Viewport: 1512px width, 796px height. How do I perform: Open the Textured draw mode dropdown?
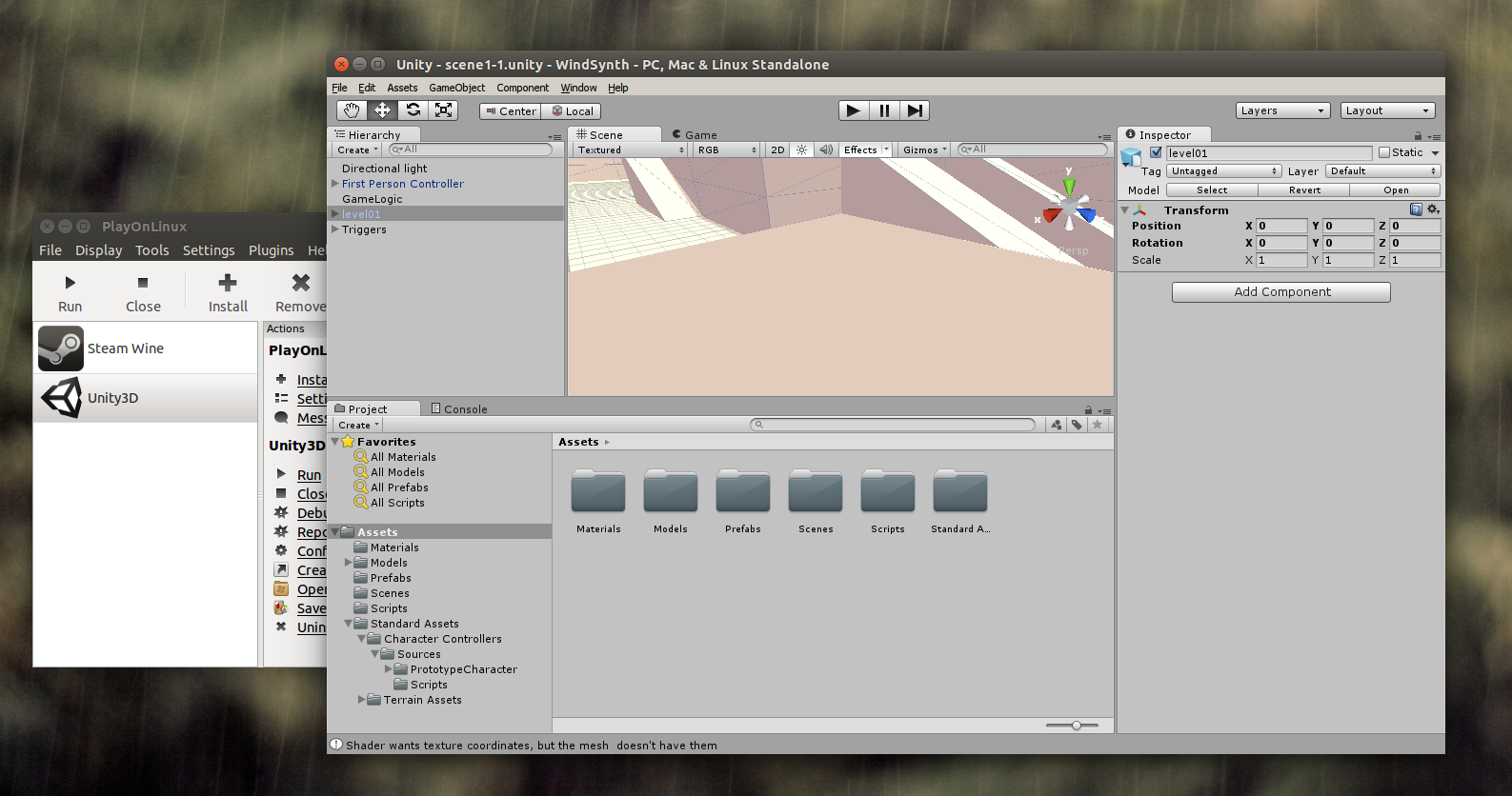point(630,149)
